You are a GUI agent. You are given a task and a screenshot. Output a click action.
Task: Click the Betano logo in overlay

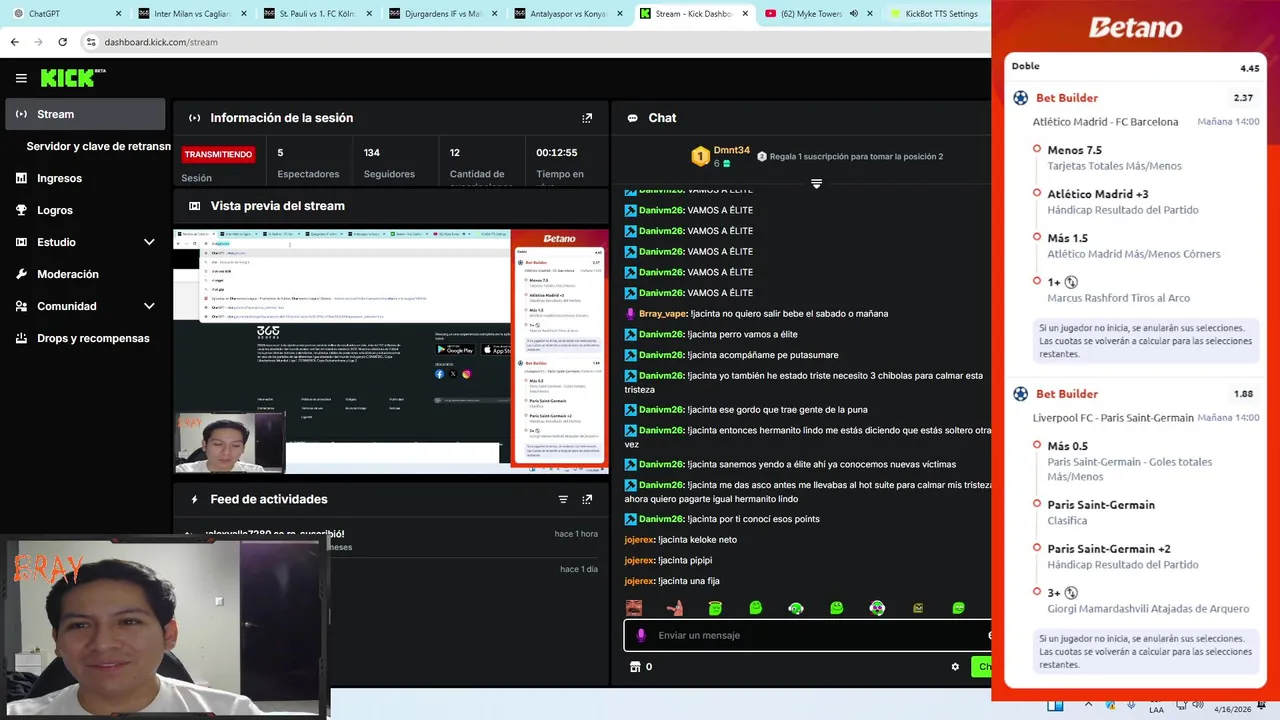click(1135, 28)
